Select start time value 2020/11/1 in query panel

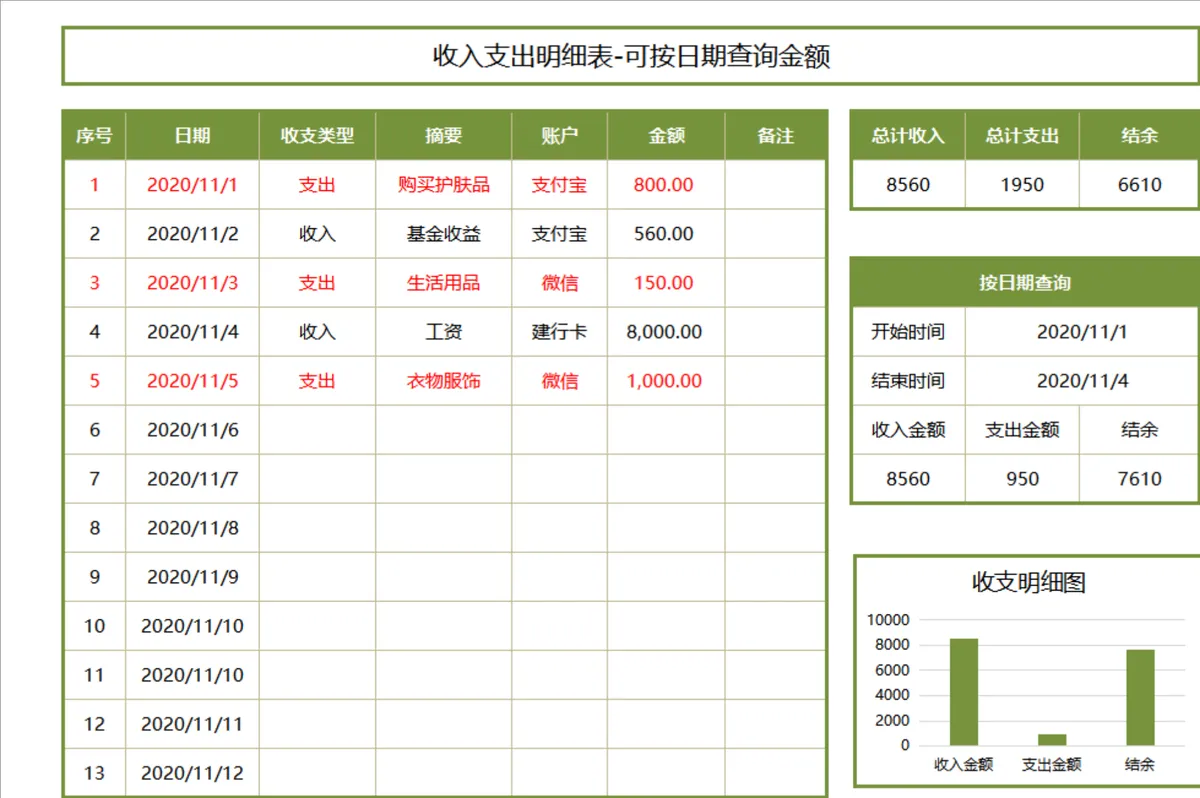coord(1082,332)
